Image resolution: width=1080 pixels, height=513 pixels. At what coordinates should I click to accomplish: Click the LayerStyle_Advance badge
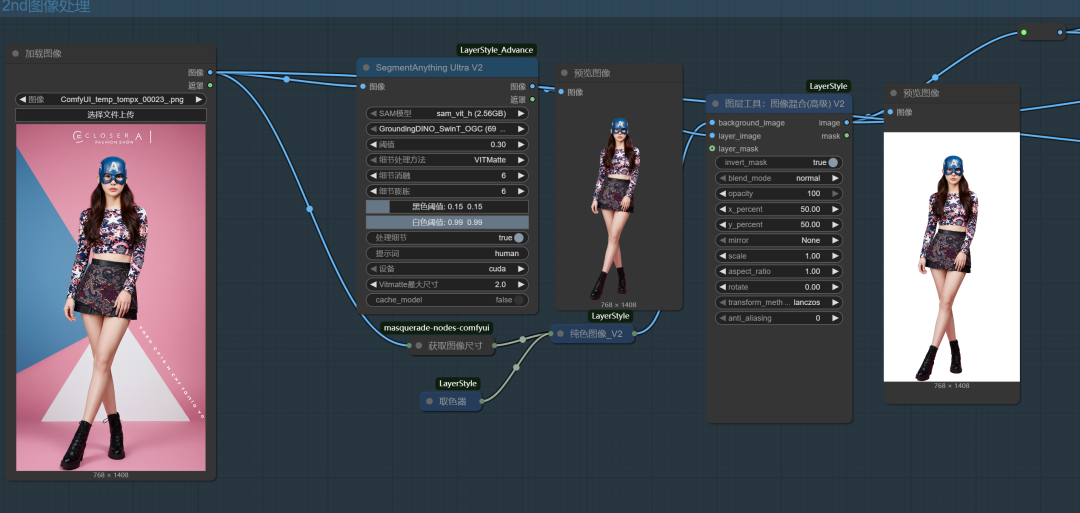point(496,50)
